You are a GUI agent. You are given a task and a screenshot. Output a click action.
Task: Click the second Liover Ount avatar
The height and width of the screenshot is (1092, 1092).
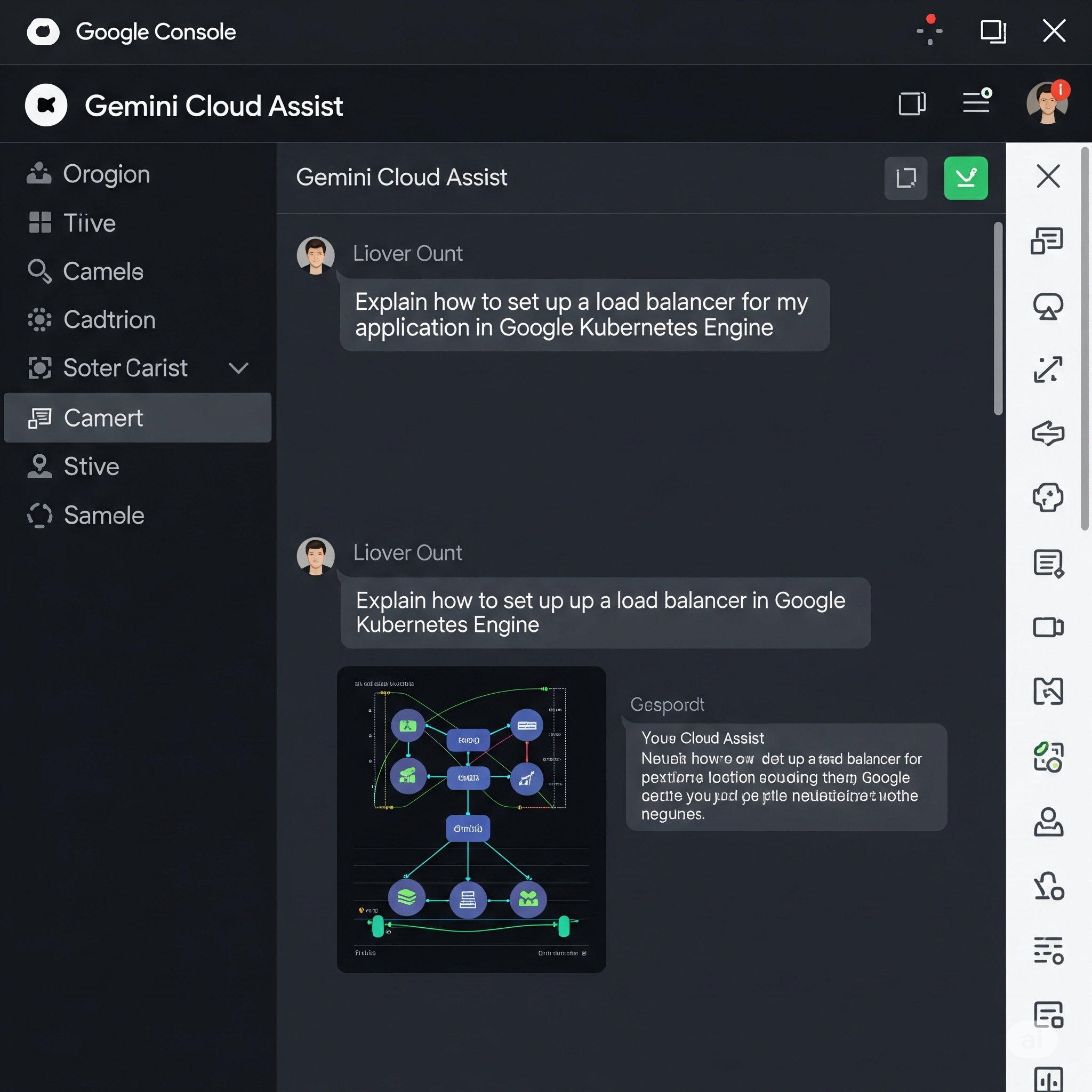click(x=316, y=556)
